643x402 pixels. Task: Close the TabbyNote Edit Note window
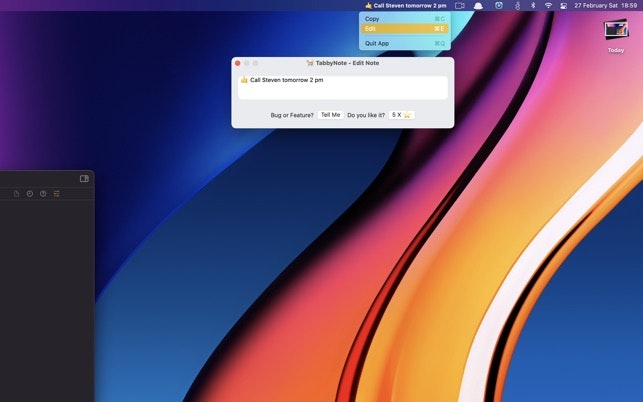click(x=237, y=63)
